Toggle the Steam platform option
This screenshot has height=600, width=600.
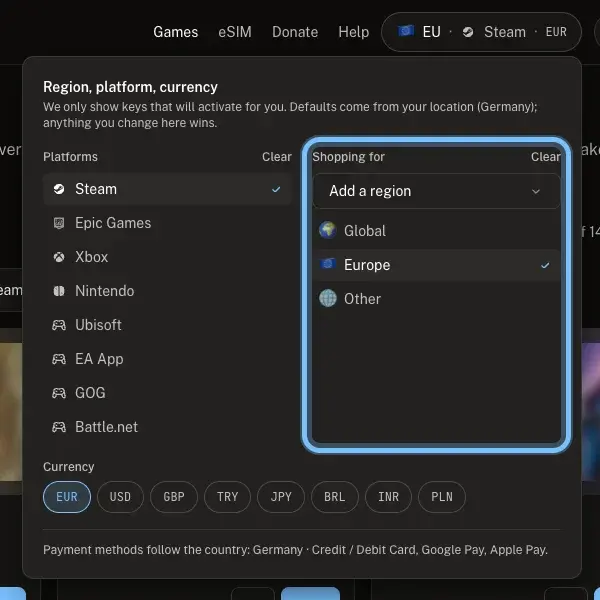[167, 189]
